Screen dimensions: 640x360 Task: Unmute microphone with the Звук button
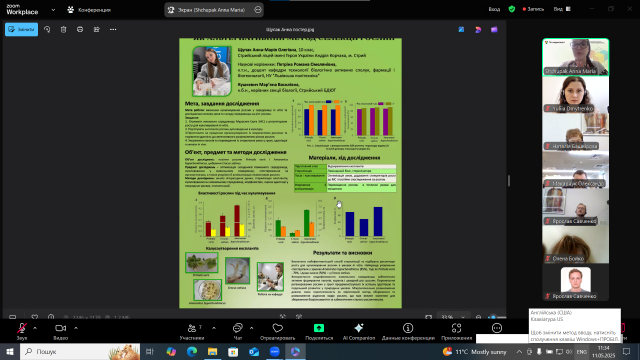22,331
